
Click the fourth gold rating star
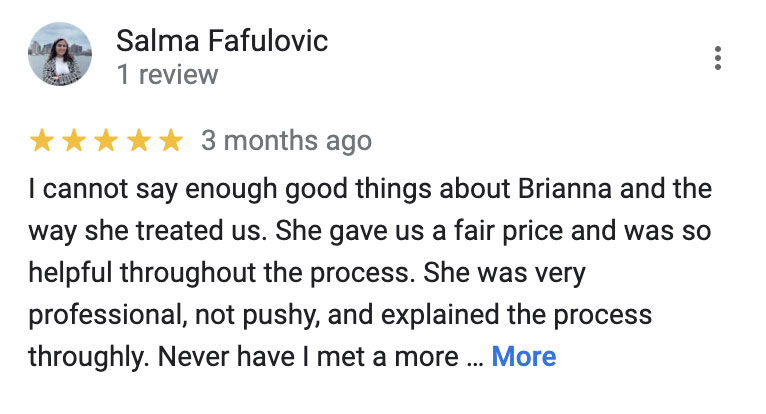[x=139, y=140]
